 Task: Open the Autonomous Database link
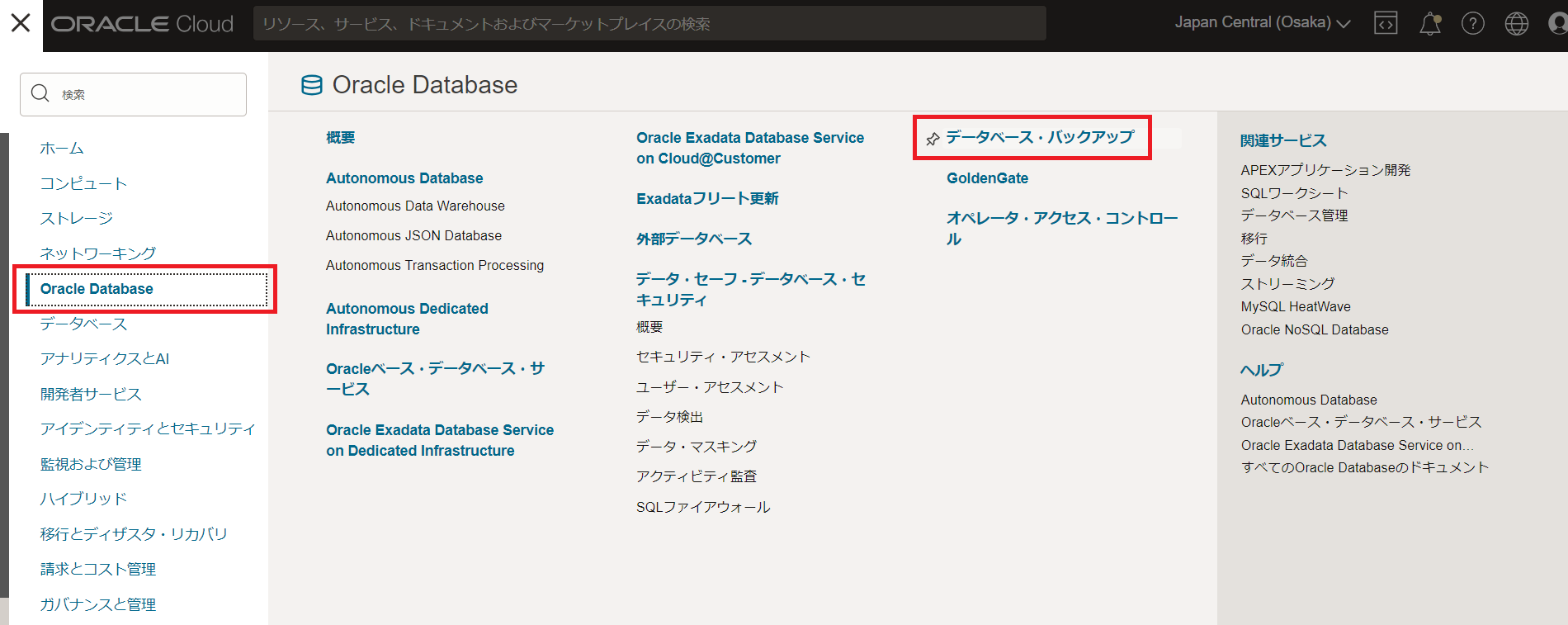click(404, 178)
